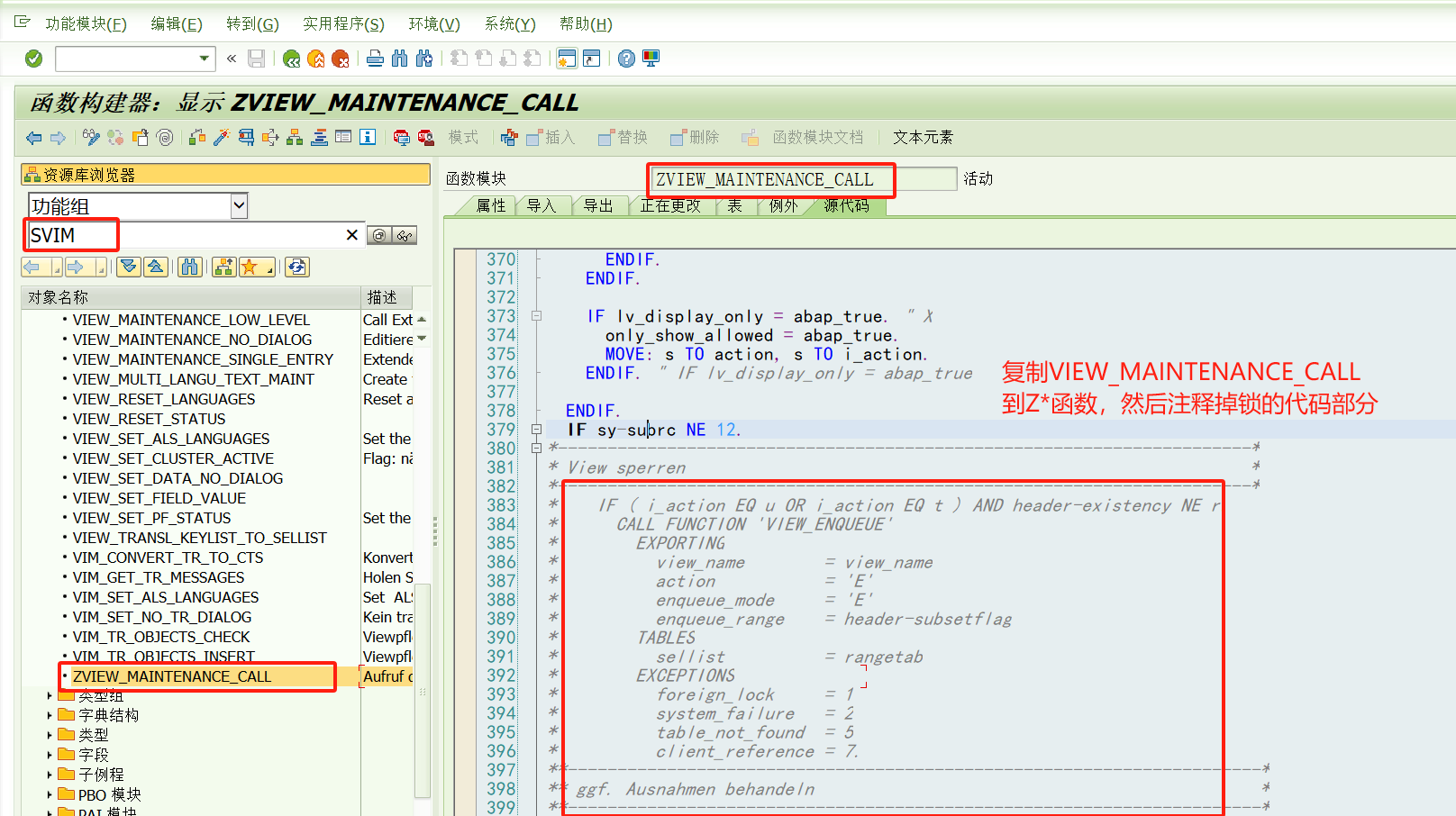This screenshot has height=816, width=1456.
Task: Switch to the 例外 tab
Action: tap(784, 206)
